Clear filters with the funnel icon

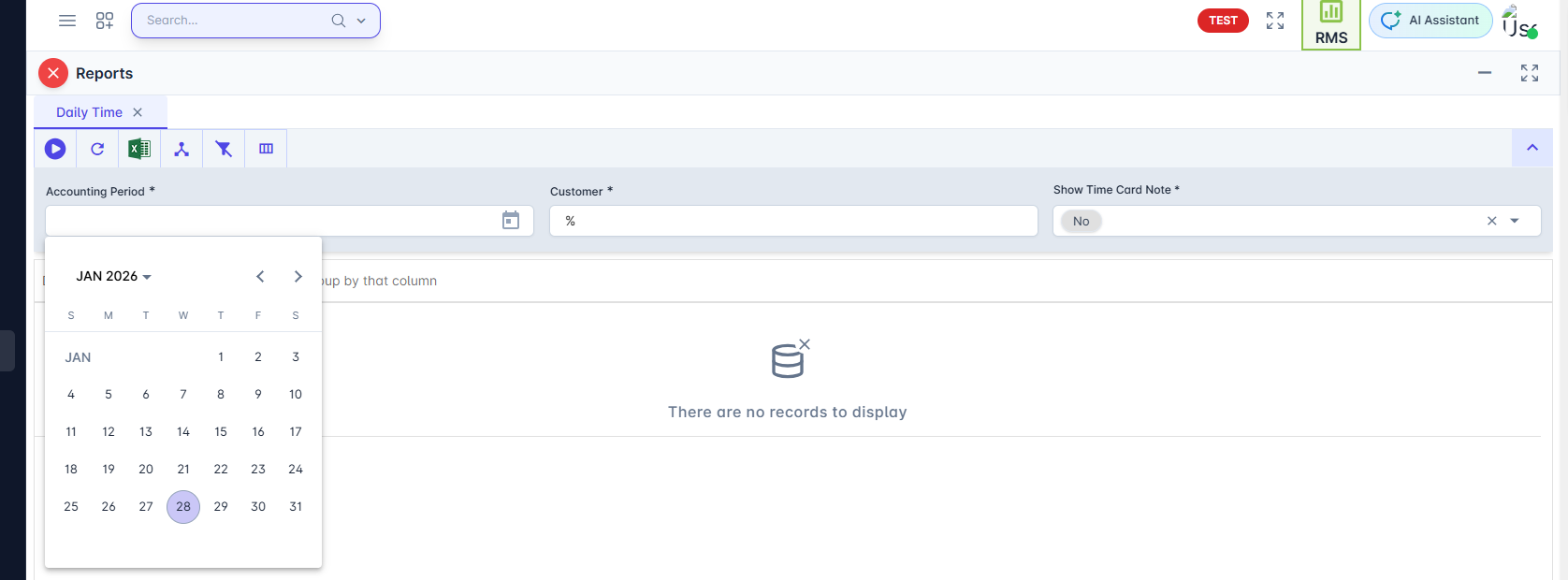(224, 149)
